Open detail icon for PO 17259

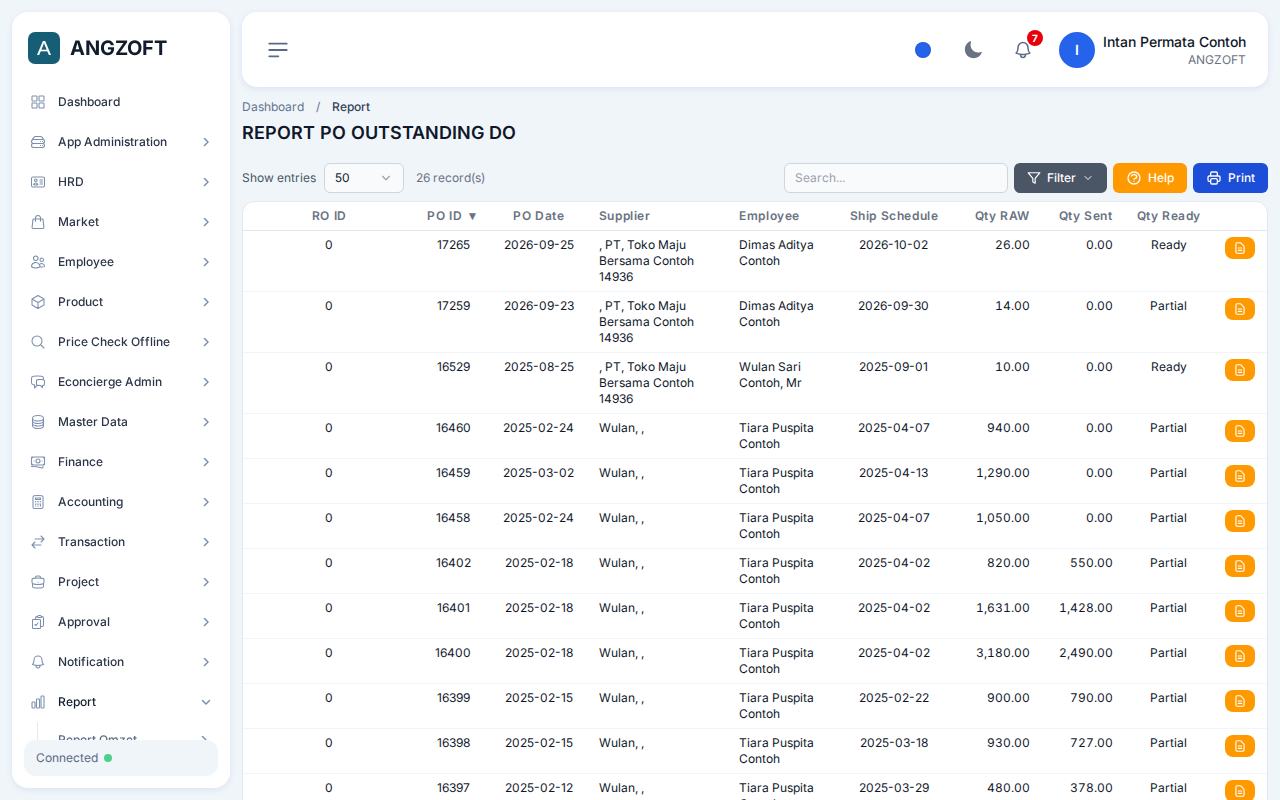click(1240, 309)
